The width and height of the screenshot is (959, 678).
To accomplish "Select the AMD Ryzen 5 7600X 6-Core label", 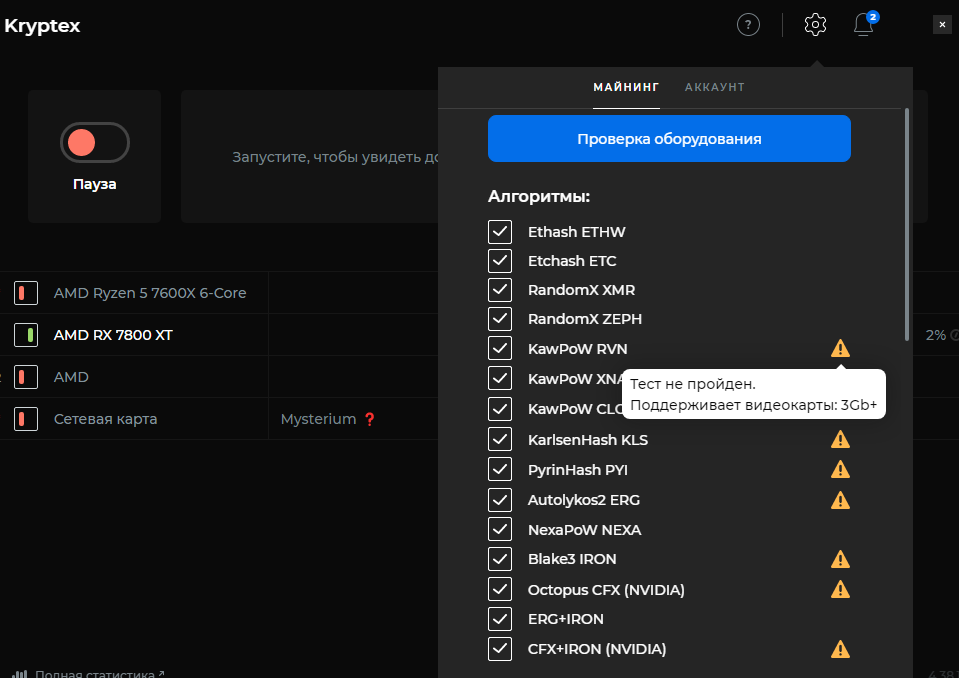I will 150,293.
